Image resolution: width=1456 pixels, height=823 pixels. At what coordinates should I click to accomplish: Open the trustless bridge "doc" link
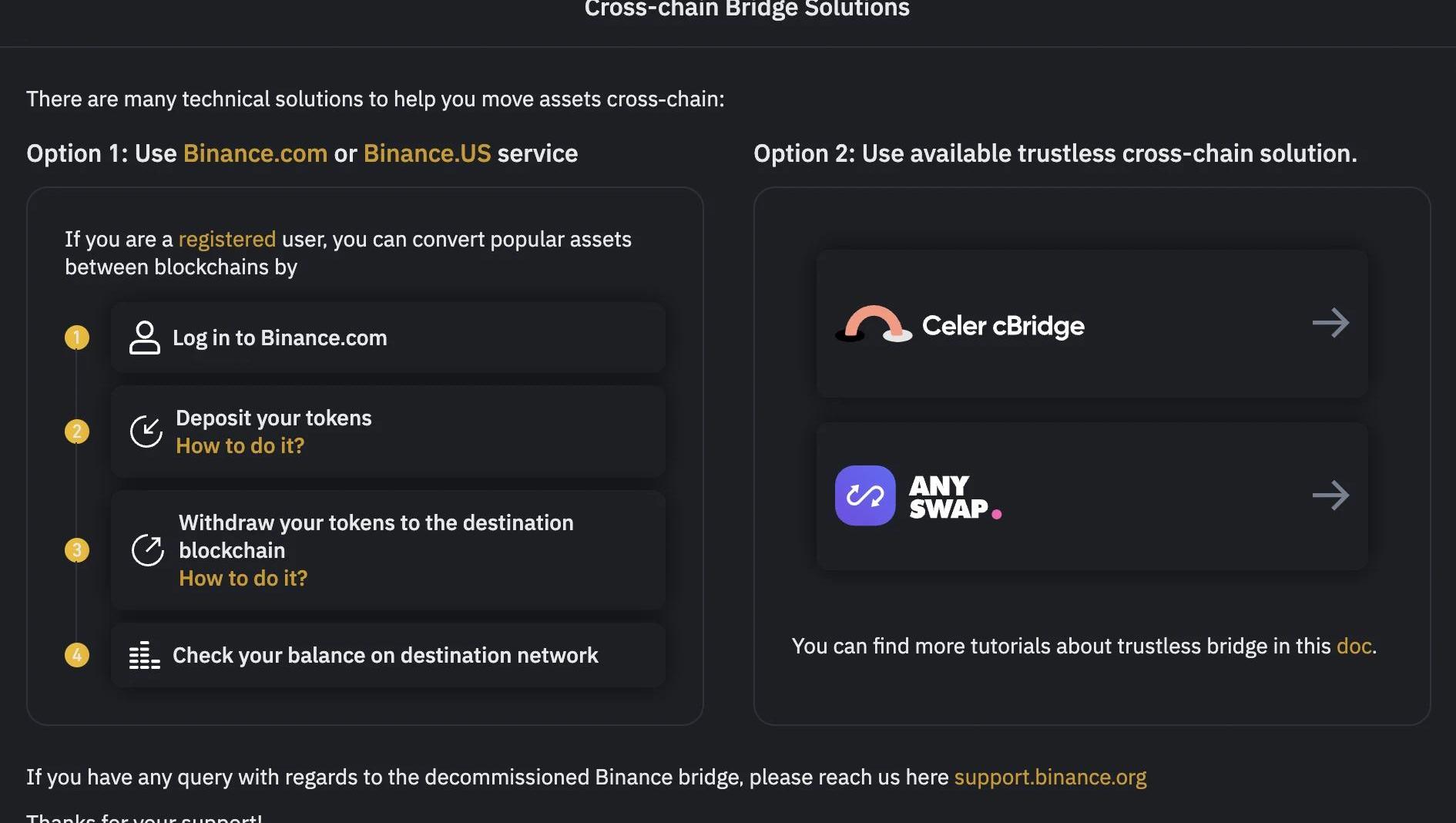point(1354,646)
